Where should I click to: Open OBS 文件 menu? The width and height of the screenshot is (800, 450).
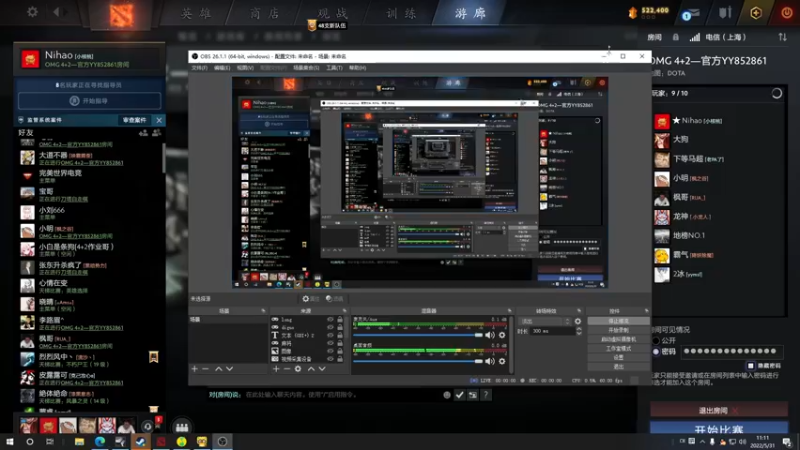(199, 68)
